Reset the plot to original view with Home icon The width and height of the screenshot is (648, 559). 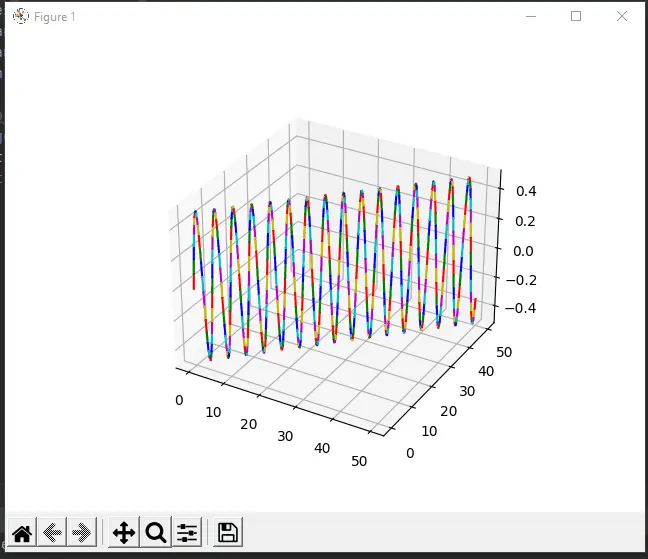point(22,533)
